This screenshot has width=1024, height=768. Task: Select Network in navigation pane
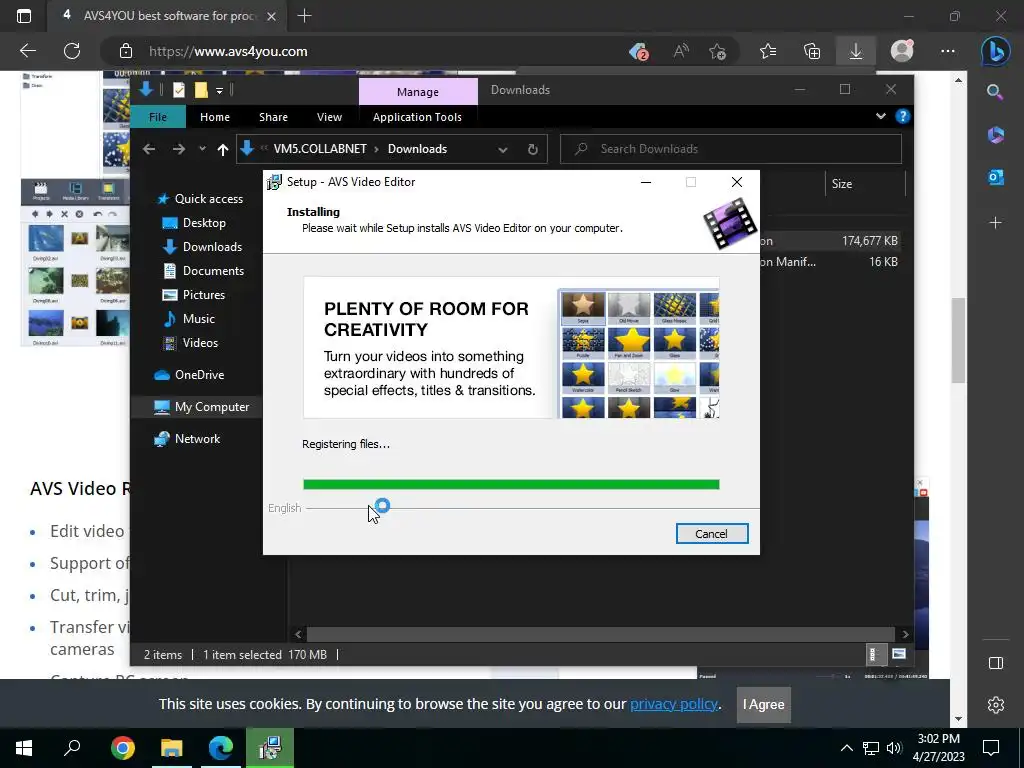coord(197,439)
